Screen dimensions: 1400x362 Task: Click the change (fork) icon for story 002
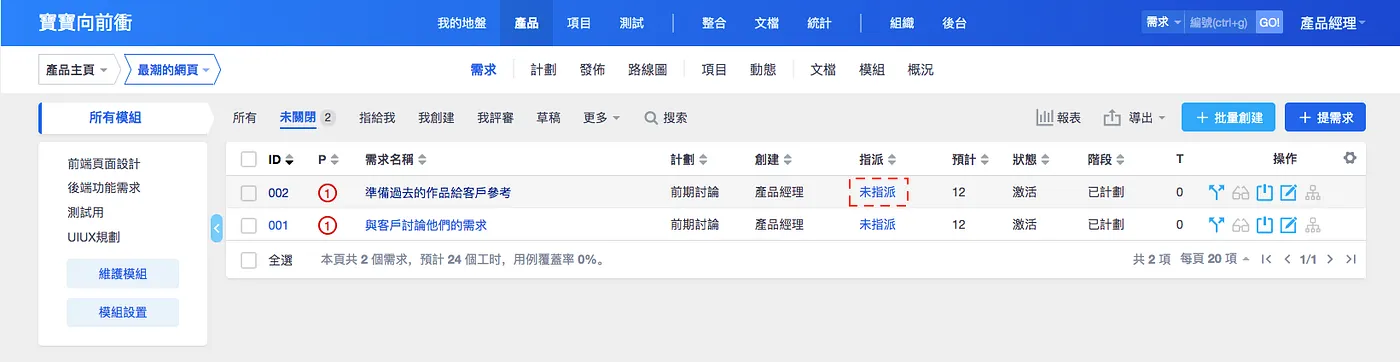1217,193
